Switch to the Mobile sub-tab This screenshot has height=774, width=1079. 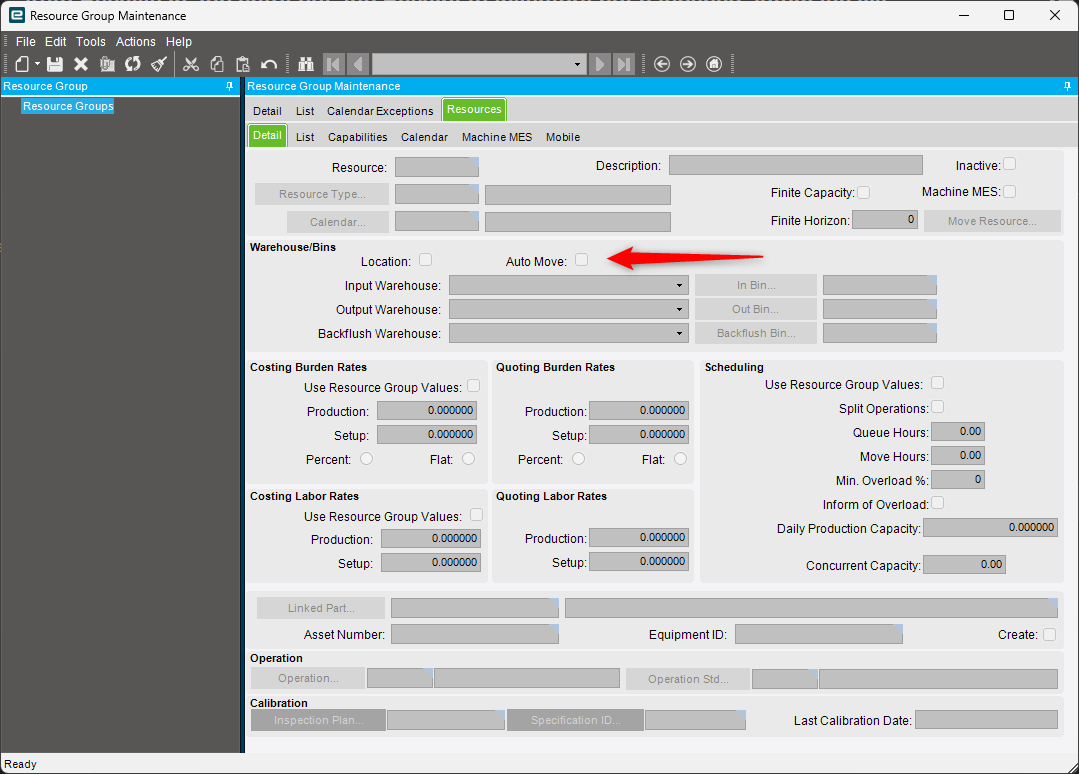point(563,138)
